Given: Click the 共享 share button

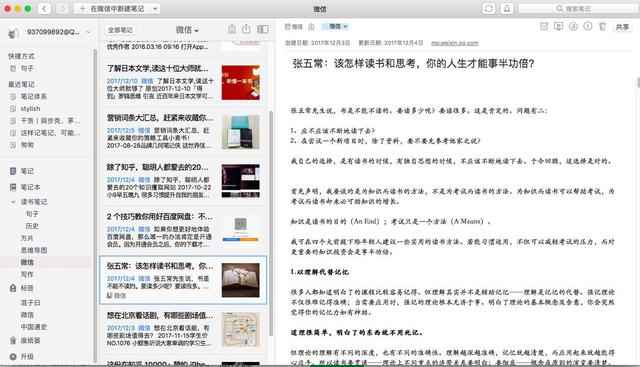Looking at the screenshot, I should coord(622,27).
